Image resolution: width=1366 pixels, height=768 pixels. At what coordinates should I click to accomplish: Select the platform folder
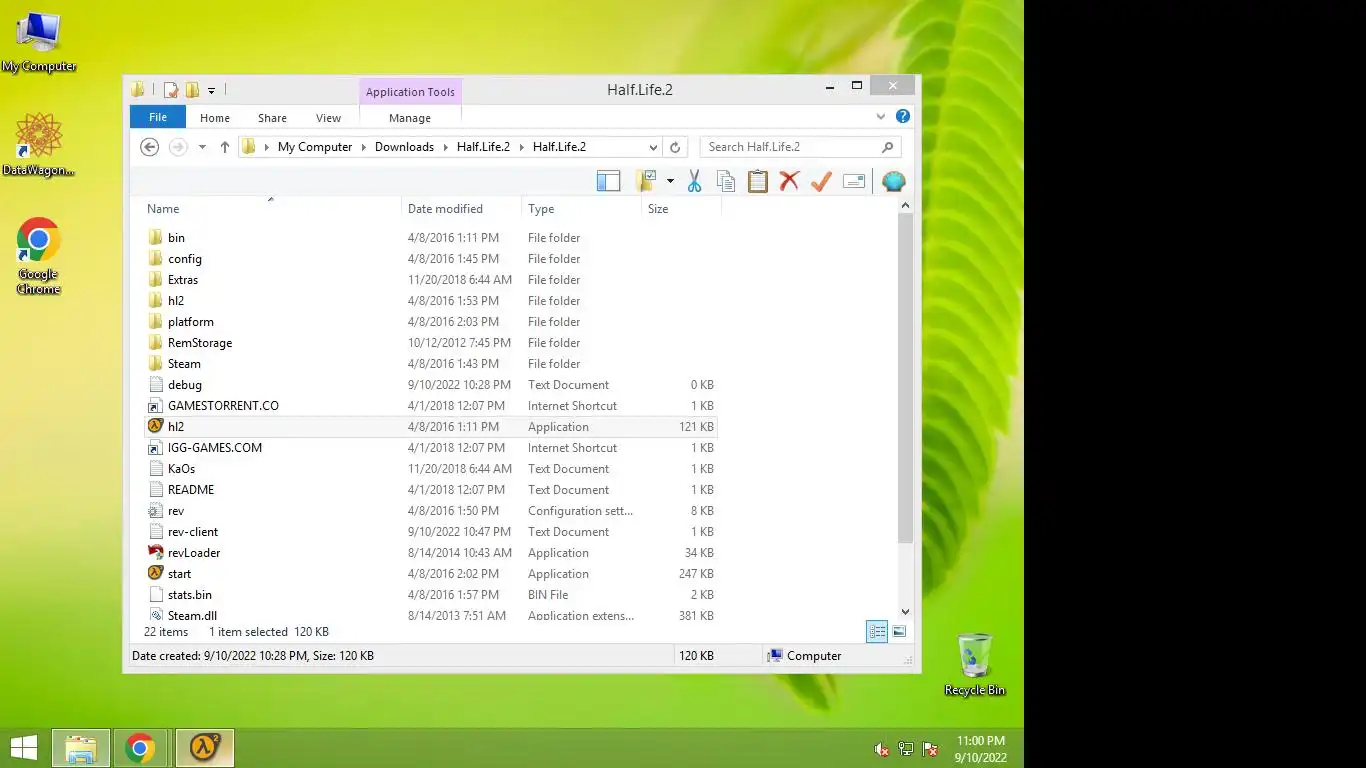[x=190, y=322]
